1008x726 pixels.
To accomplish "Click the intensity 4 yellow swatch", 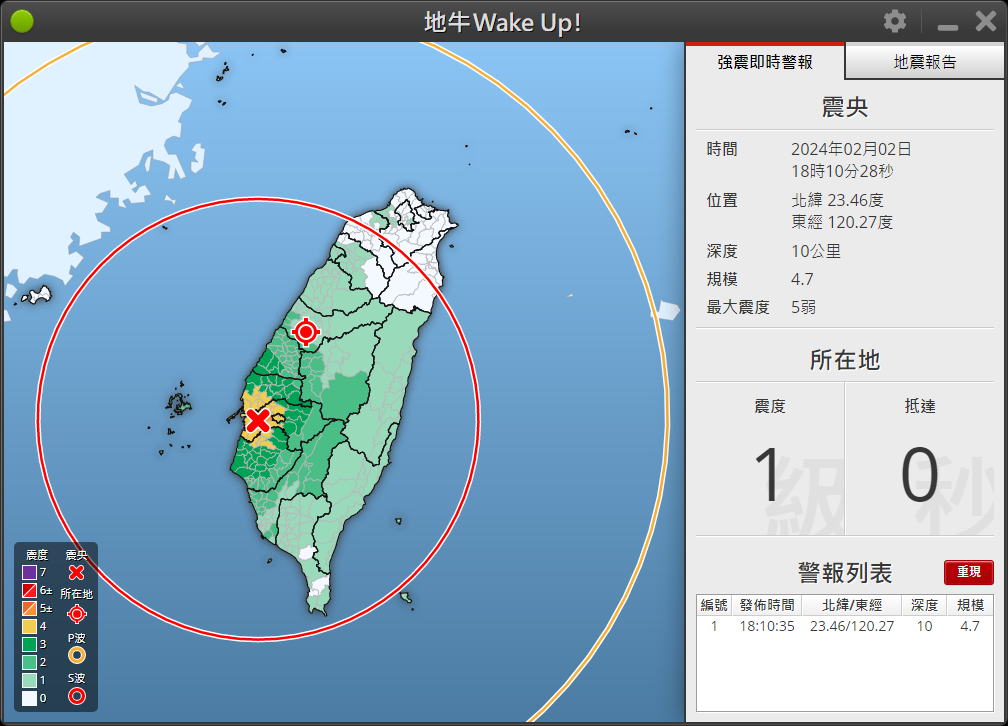I will [x=30, y=626].
